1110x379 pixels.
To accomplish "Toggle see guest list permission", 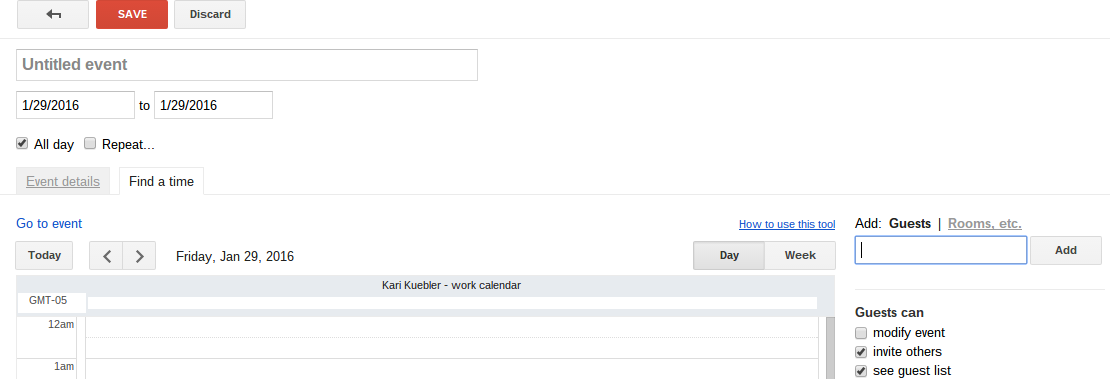I will pyautogui.click(x=861, y=371).
